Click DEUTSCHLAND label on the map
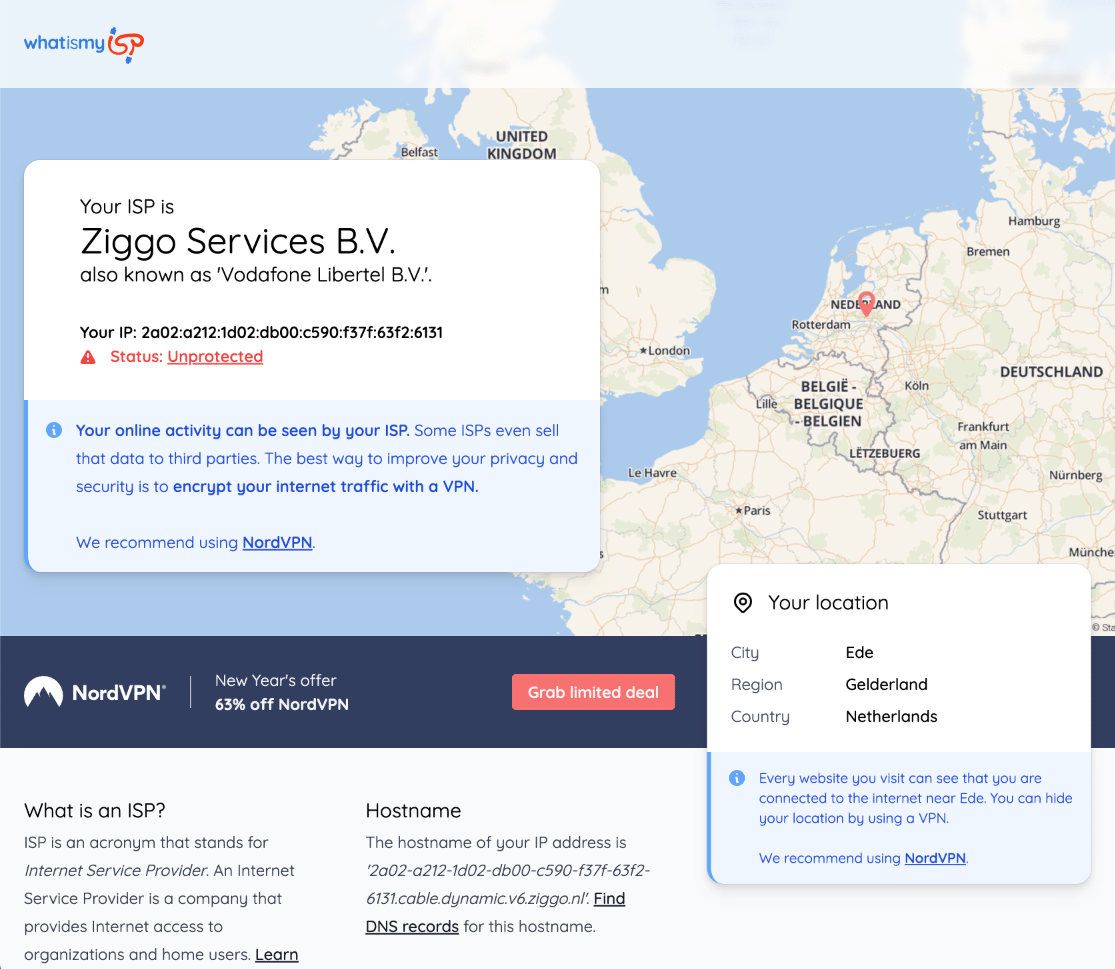Viewport: 1115px width, 969px height. coord(1051,372)
